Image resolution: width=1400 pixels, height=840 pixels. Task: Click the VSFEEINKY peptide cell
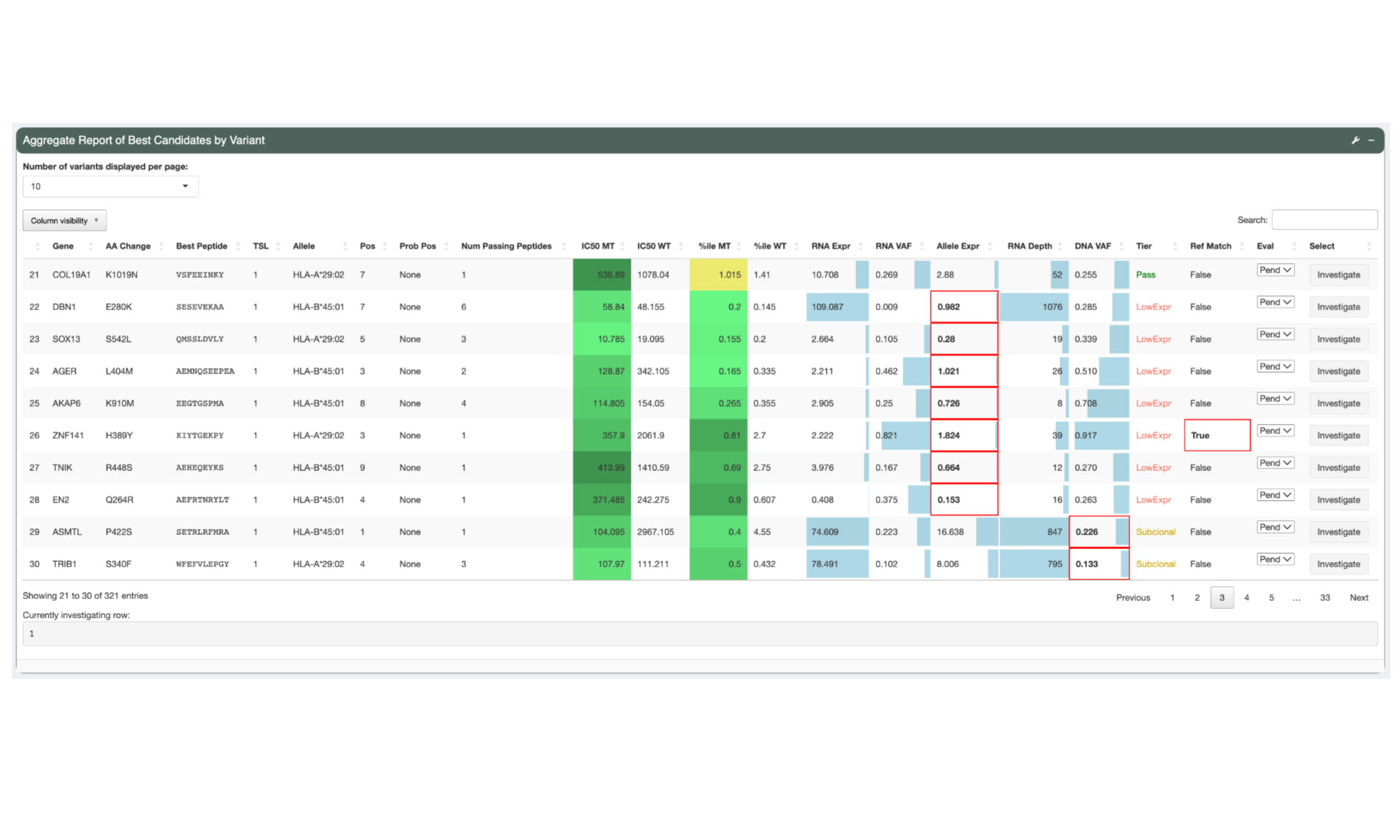point(200,274)
